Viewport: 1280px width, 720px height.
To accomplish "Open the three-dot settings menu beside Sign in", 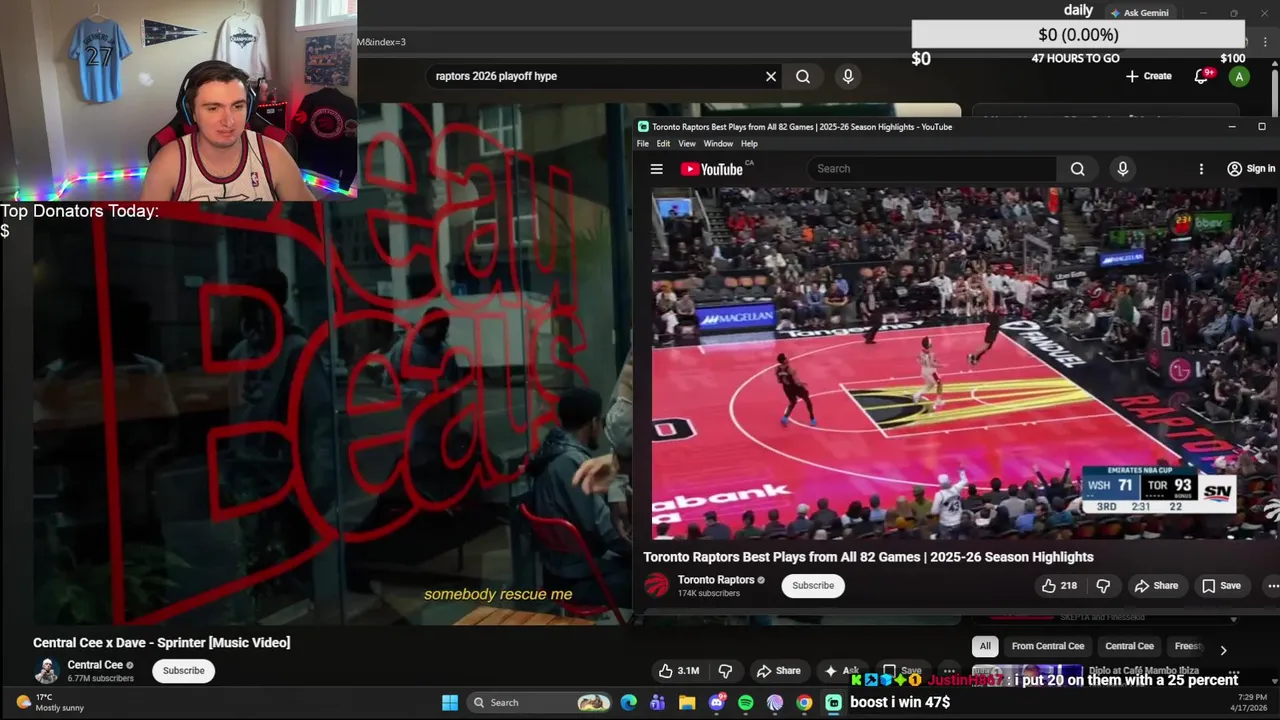I will pos(1201,169).
